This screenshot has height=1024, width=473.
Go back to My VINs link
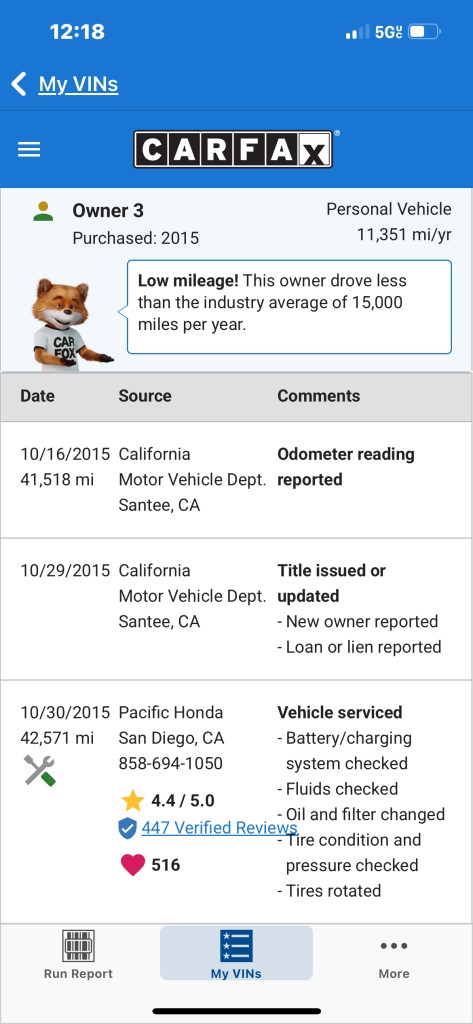coord(78,84)
